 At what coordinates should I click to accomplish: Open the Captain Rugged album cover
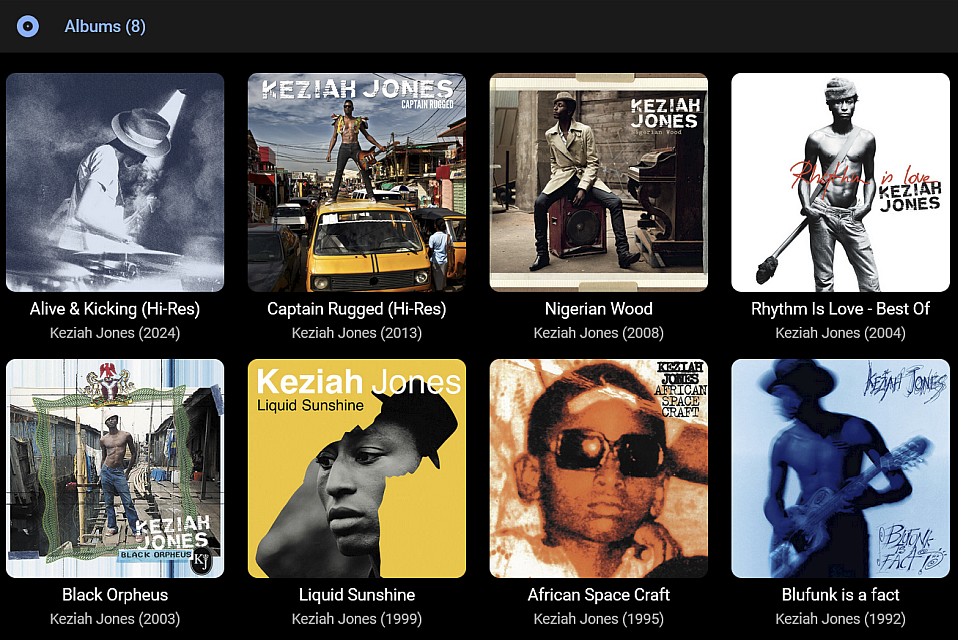357,183
